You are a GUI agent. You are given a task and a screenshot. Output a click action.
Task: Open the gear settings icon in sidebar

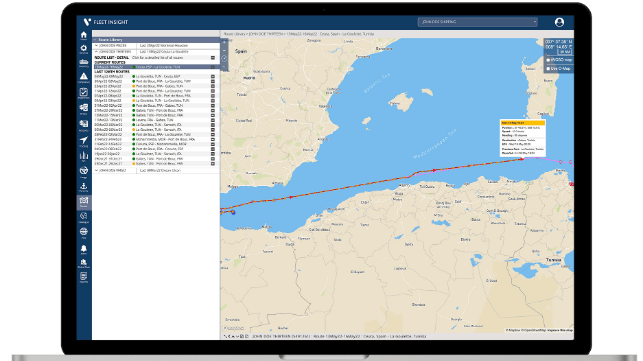84,48
